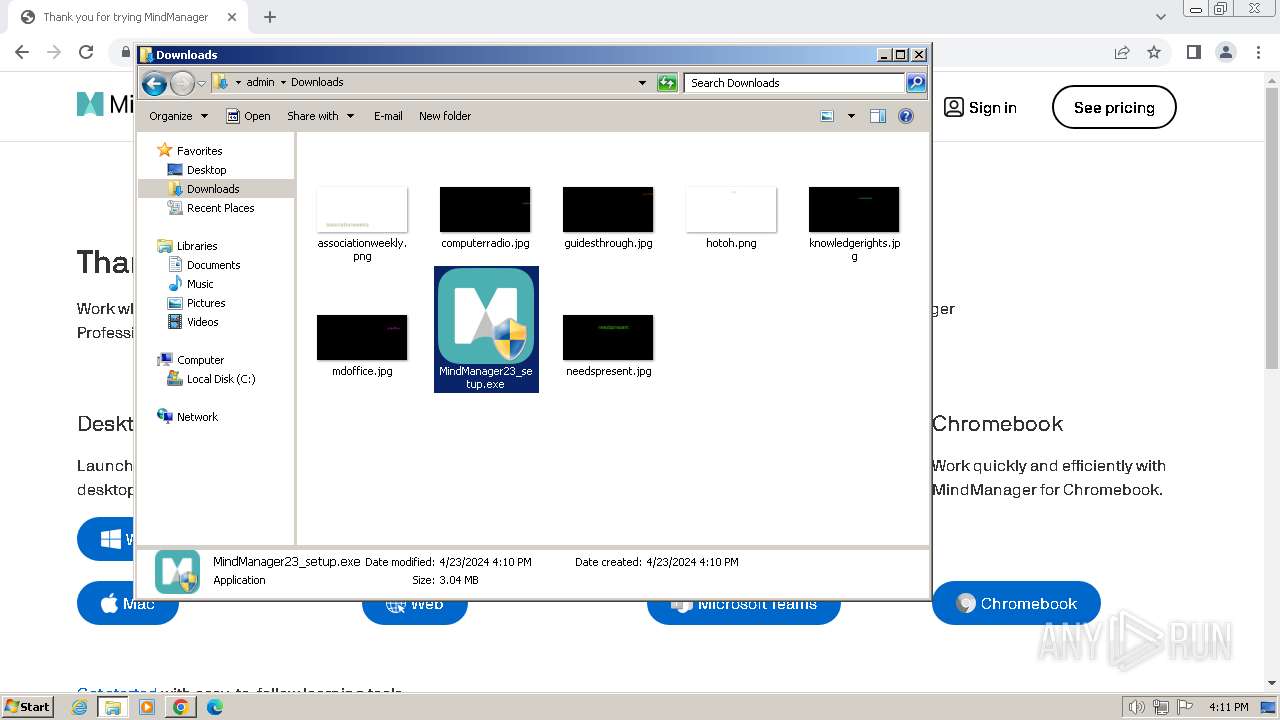Click See pricing button
The height and width of the screenshot is (720, 1280).
coord(1114,107)
